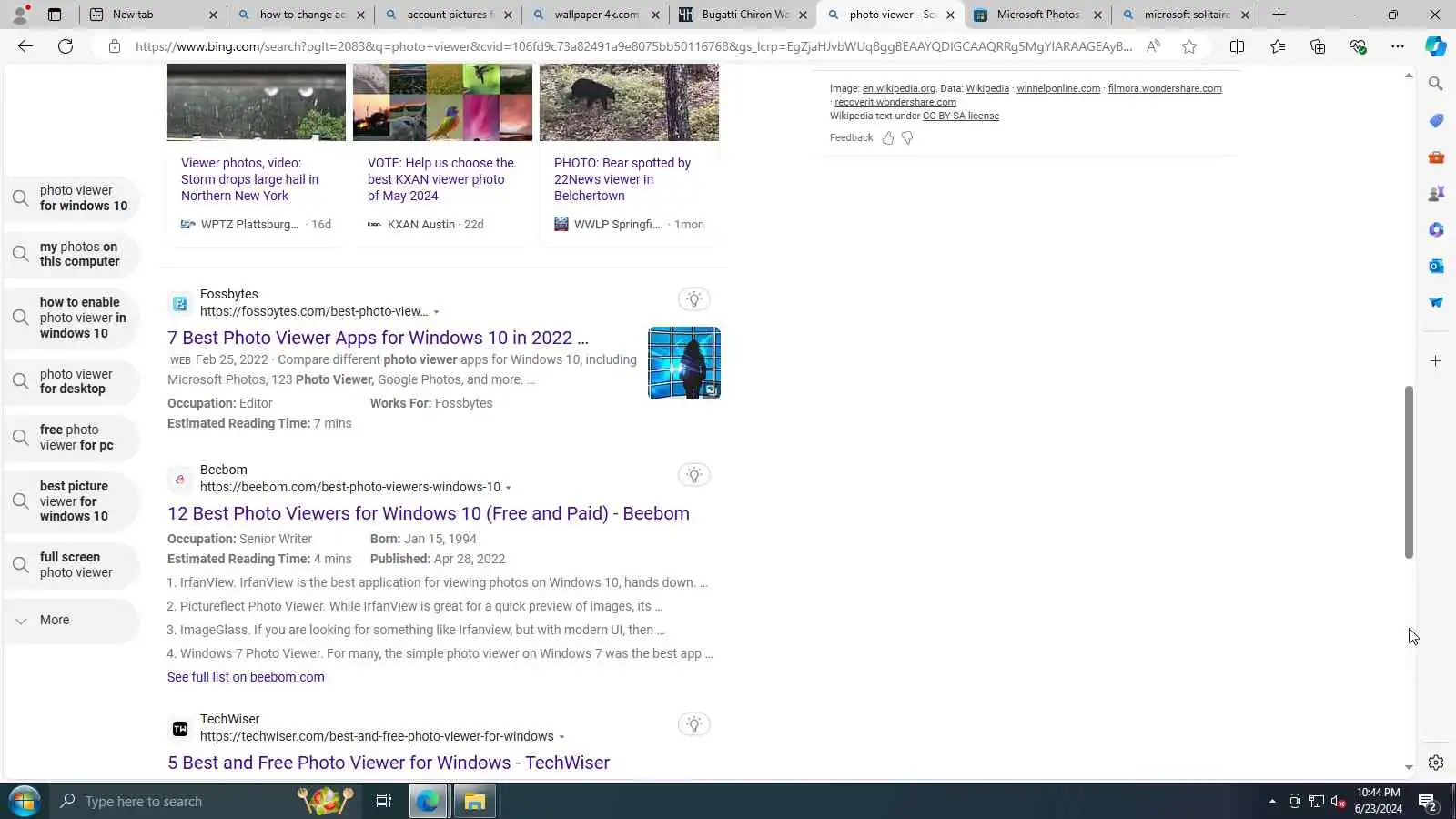Click 'See full list on beebom.com'
This screenshot has height=819, width=1456.
[246, 677]
